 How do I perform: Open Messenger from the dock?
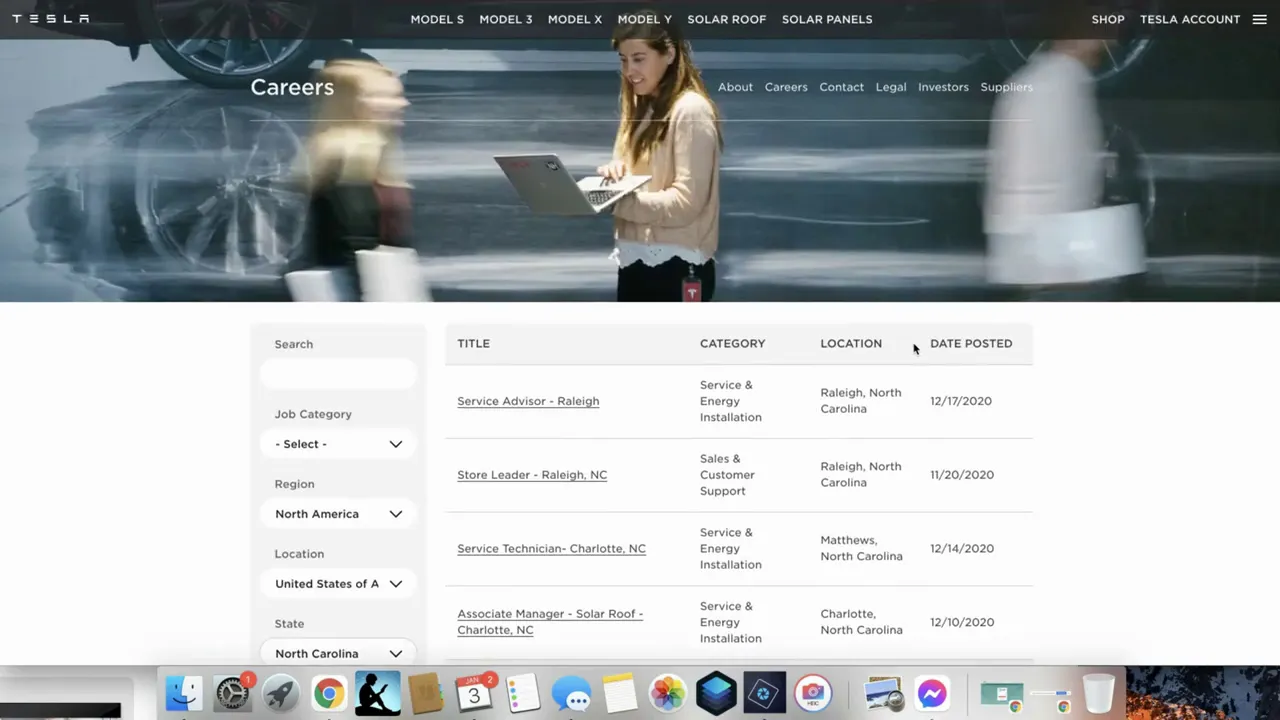[932, 693]
